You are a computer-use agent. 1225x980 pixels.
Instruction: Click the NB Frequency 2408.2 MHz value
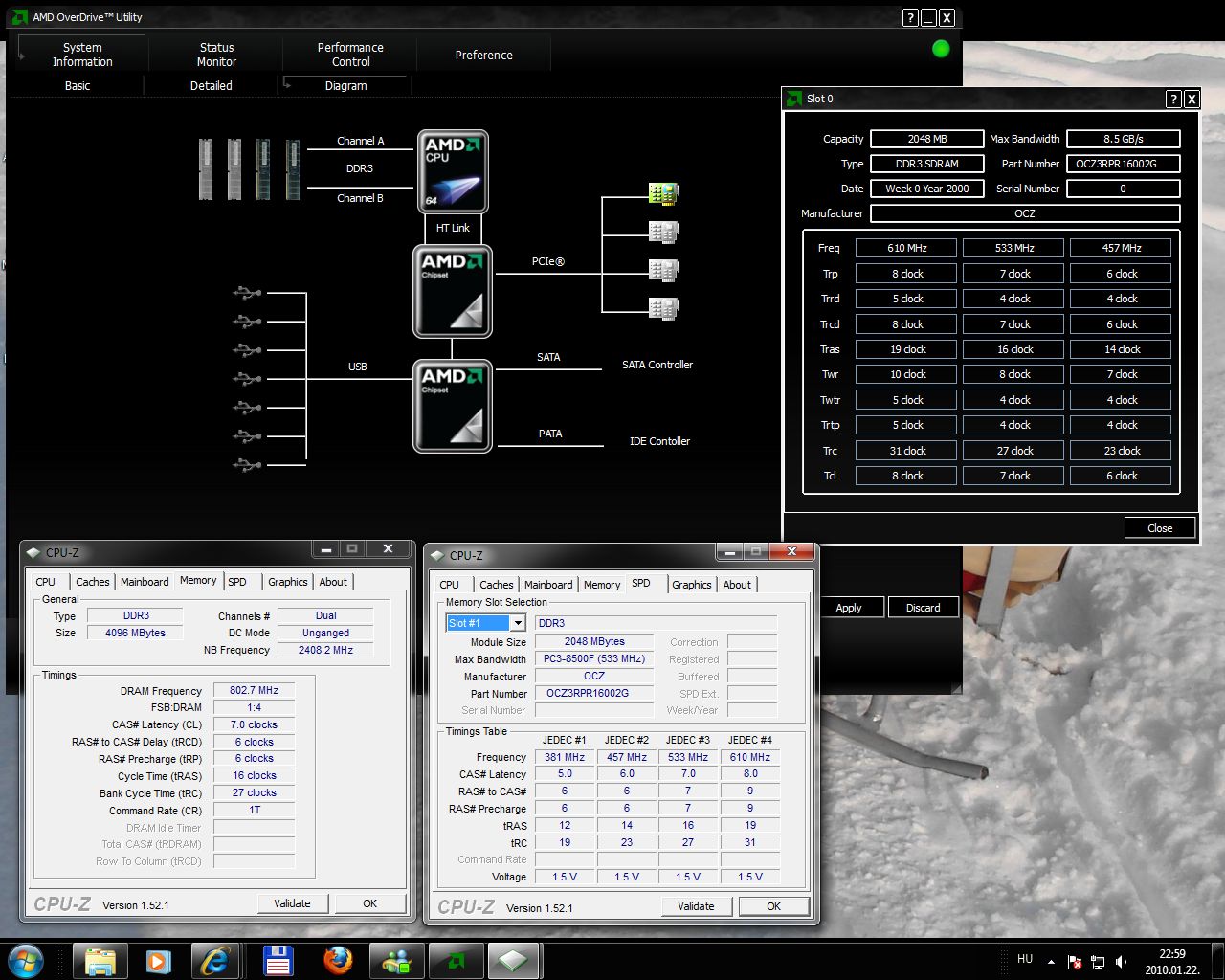click(325, 650)
